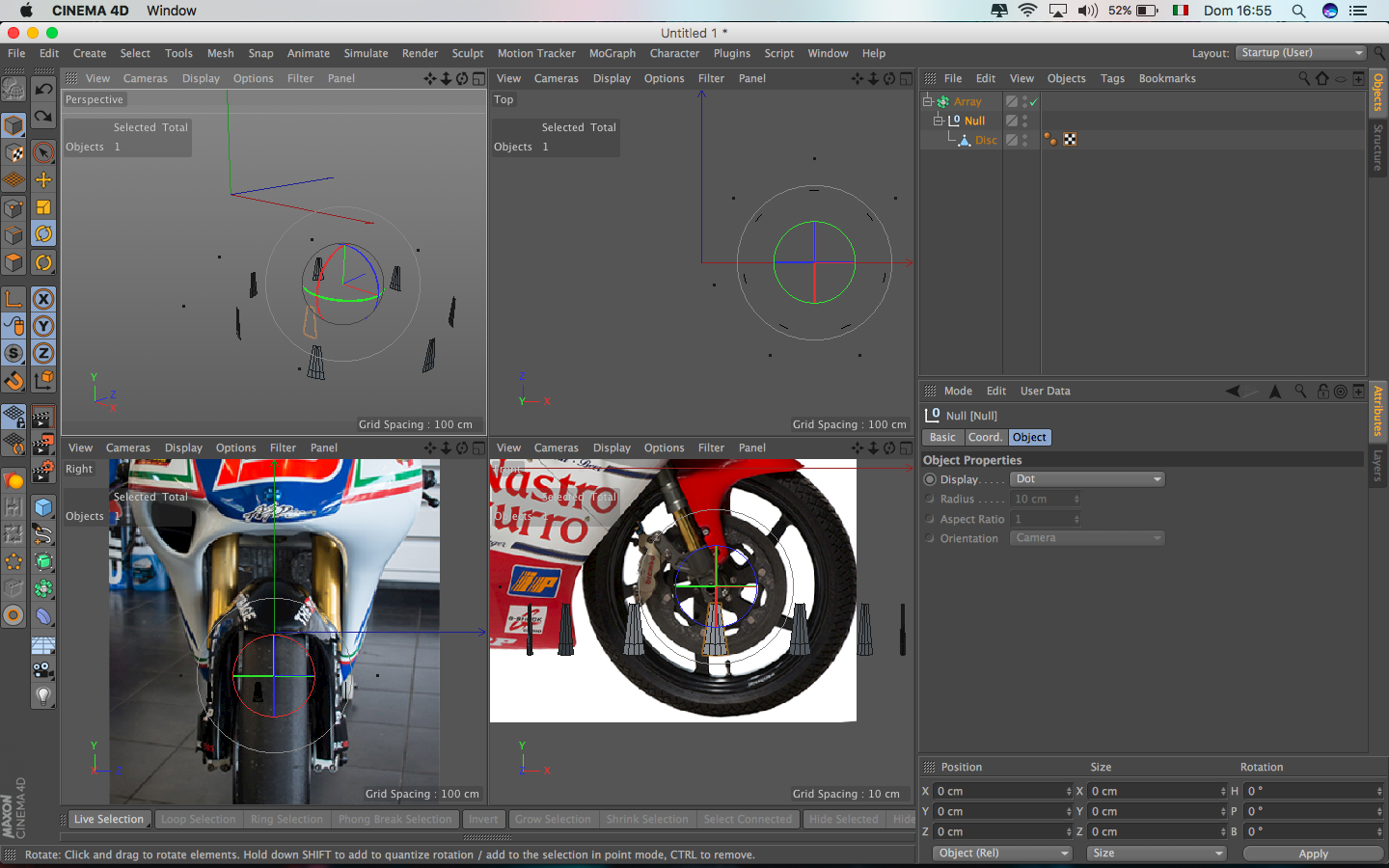Open the Bend deformer icon

click(43, 615)
